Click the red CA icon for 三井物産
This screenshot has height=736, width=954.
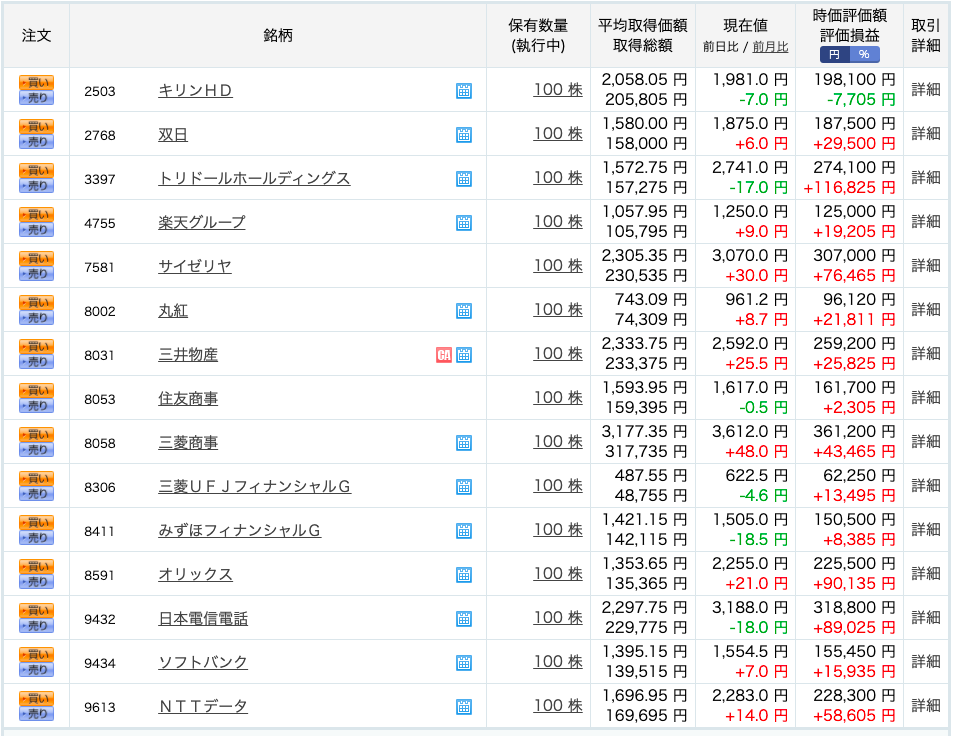(x=444, y=355)
